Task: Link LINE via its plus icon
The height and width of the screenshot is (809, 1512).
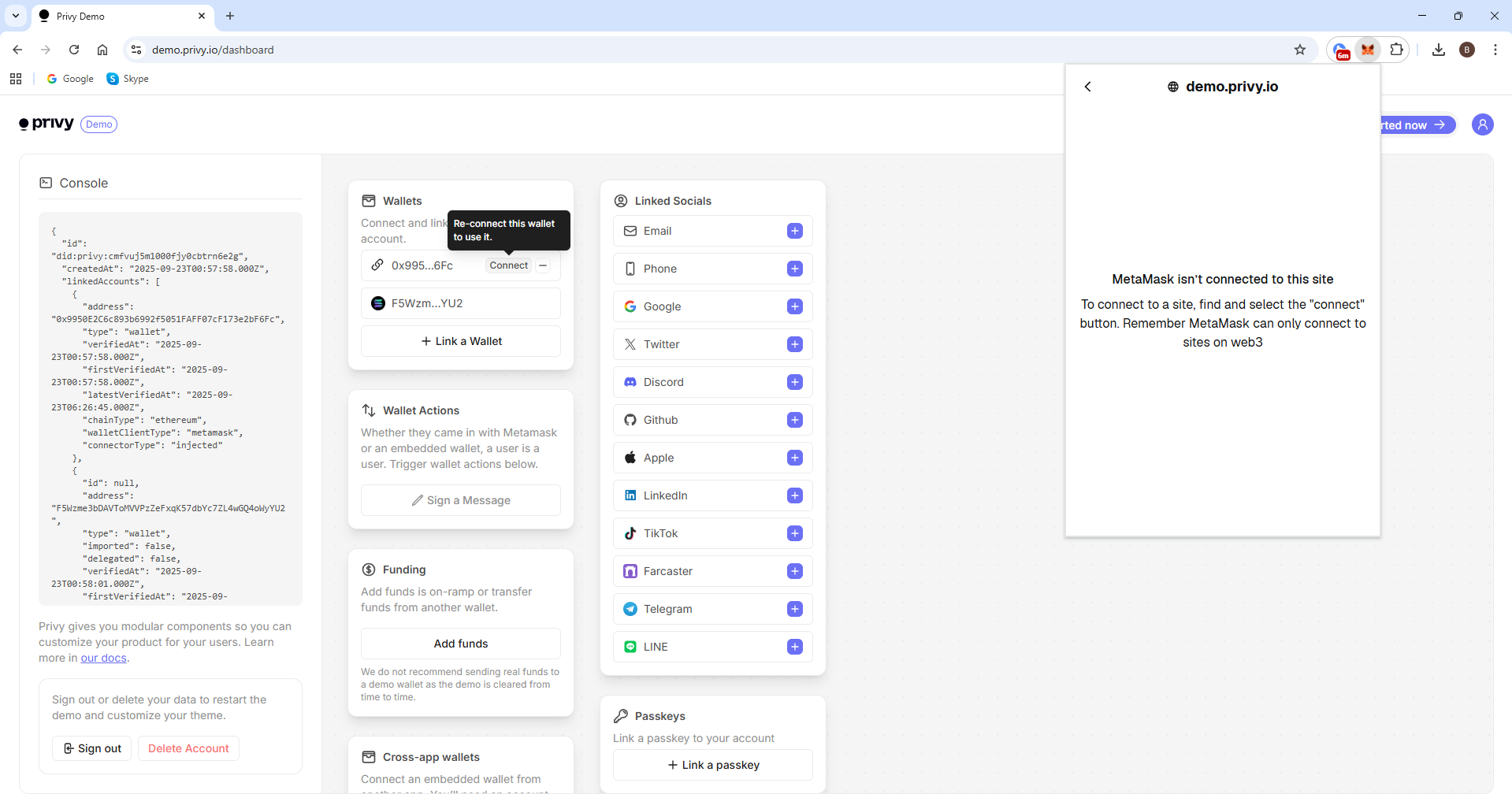Action: (x=794, y=647)
